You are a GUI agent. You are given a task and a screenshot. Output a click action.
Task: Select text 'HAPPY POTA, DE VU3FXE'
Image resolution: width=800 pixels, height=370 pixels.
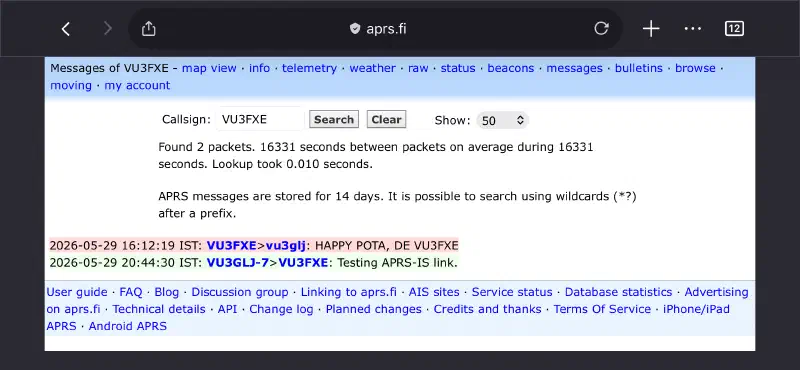click(x=387, y=245)
